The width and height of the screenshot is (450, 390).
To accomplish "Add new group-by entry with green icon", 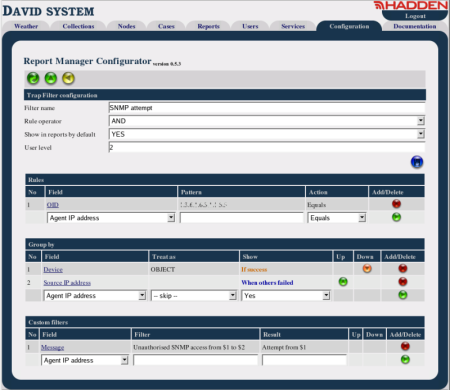I will pyautogui.click(x=403, y=295).
